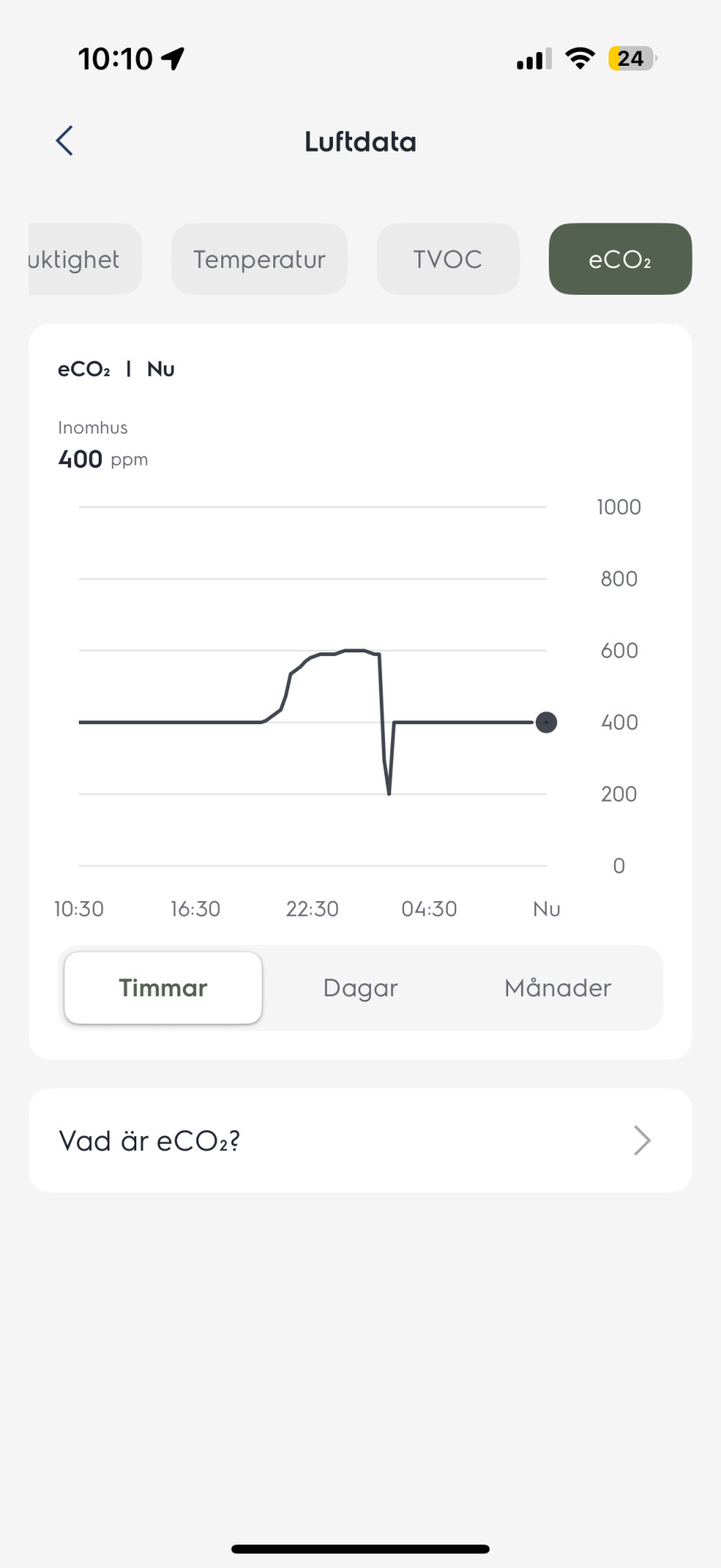Viewport: 721px width, 1568px height.
Task: Tap the graph line's dip near 04:30
Action: [389, 790]
